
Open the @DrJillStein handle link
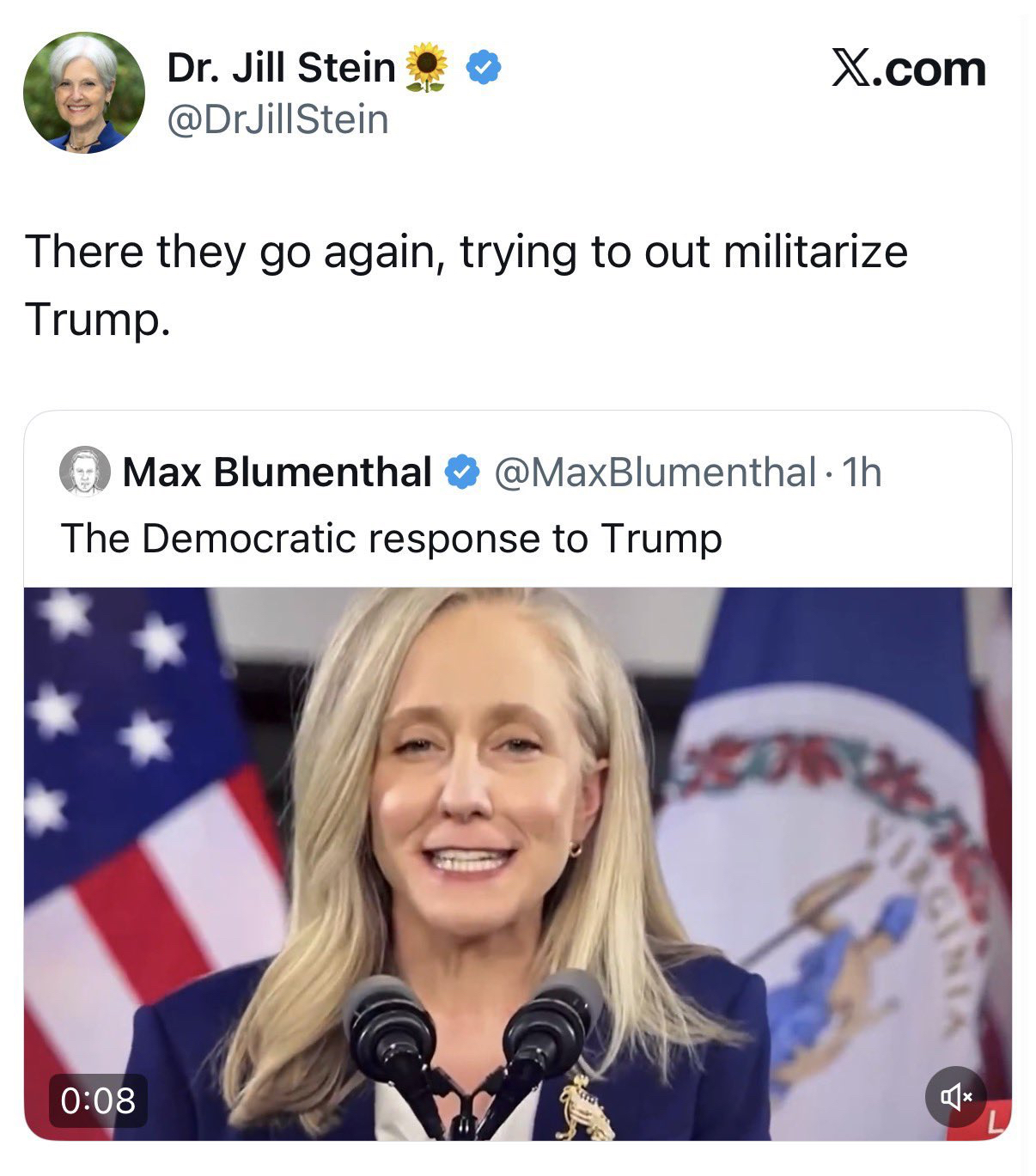pos(277,119)
